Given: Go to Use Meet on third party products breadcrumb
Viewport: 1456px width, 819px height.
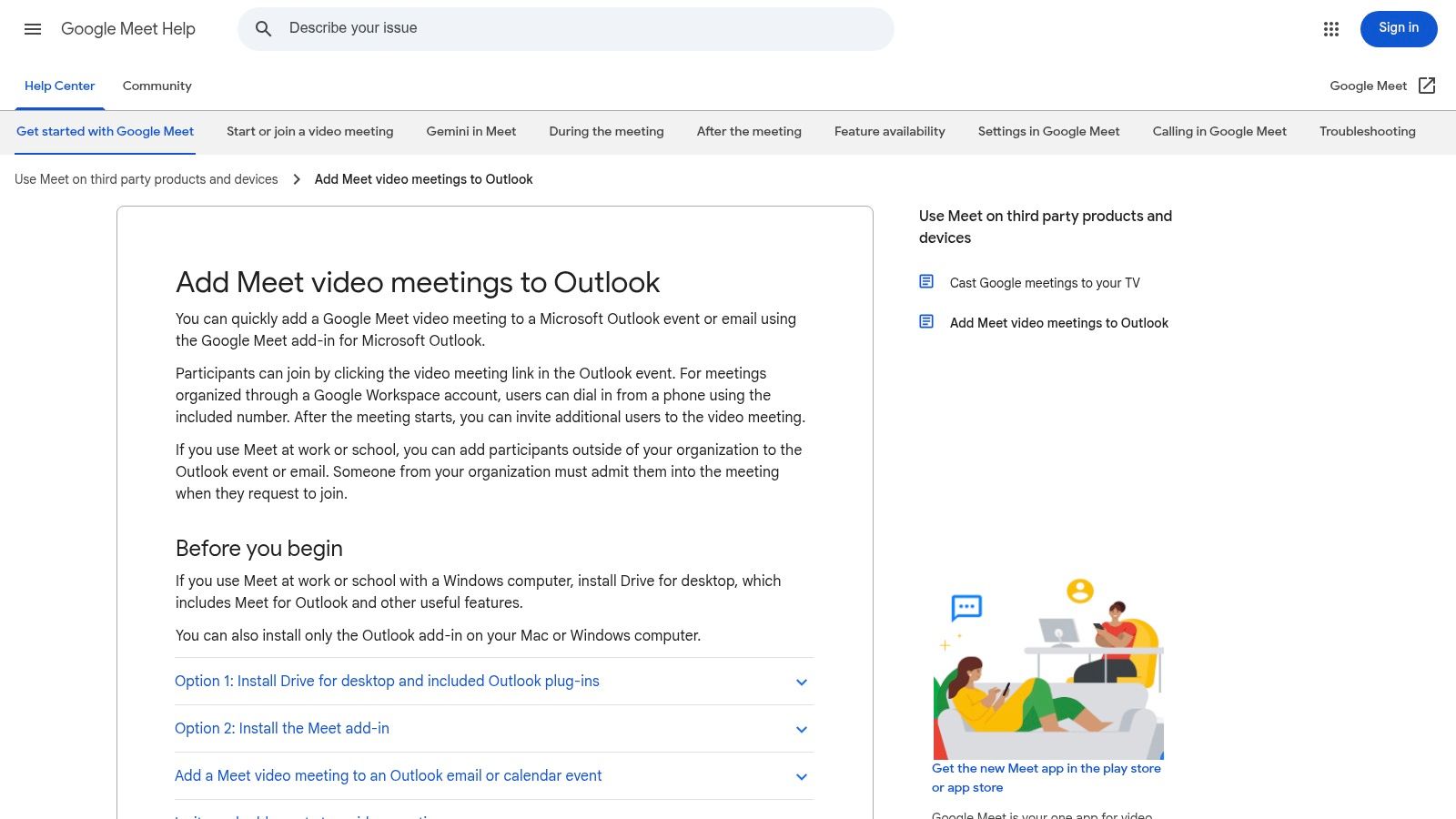Looking at the screenshot, I should click(147, 179).
